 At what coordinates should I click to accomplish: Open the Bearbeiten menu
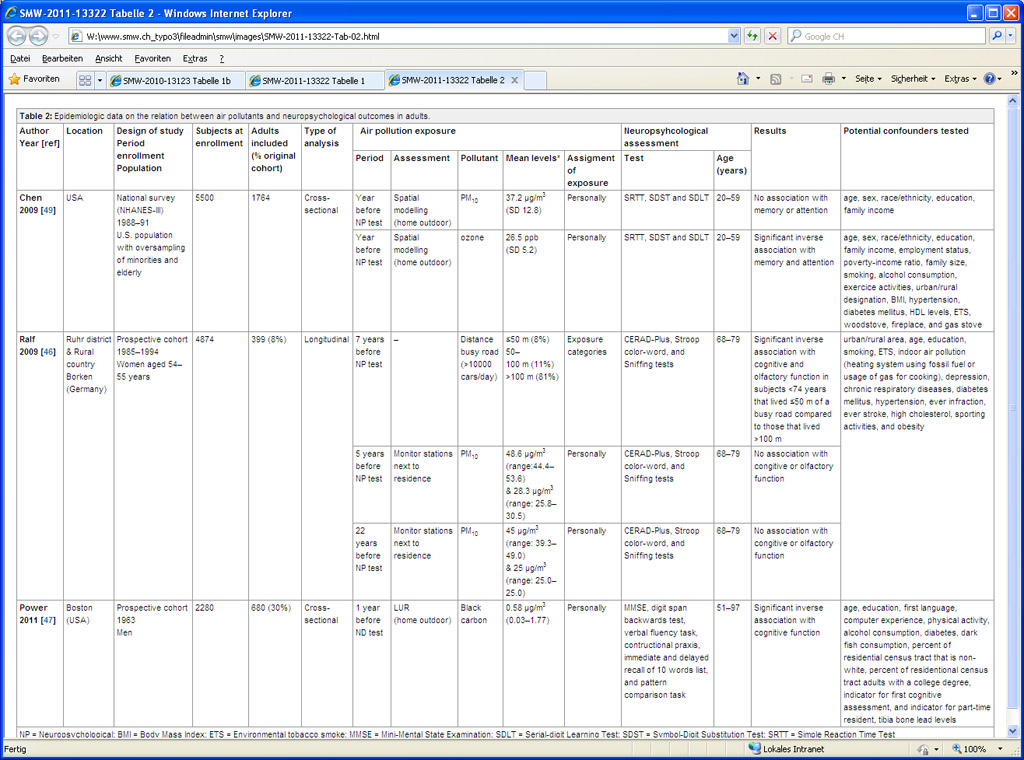(62, 58)
